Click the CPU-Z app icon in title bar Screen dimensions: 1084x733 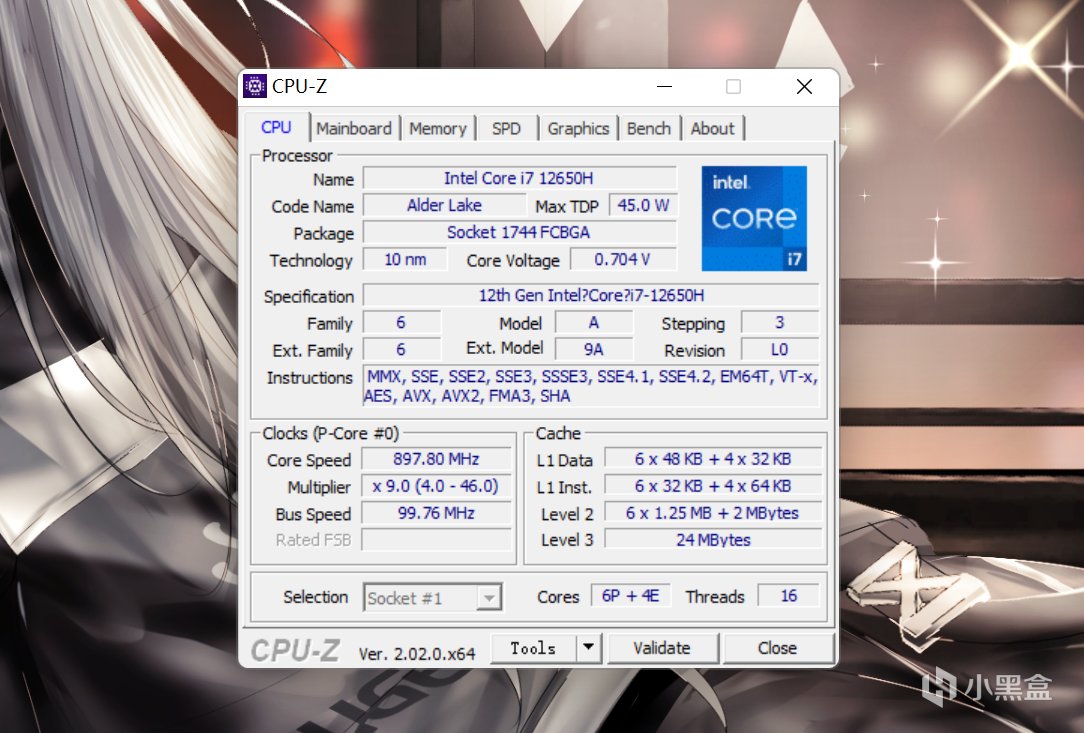tap(254, 86)
